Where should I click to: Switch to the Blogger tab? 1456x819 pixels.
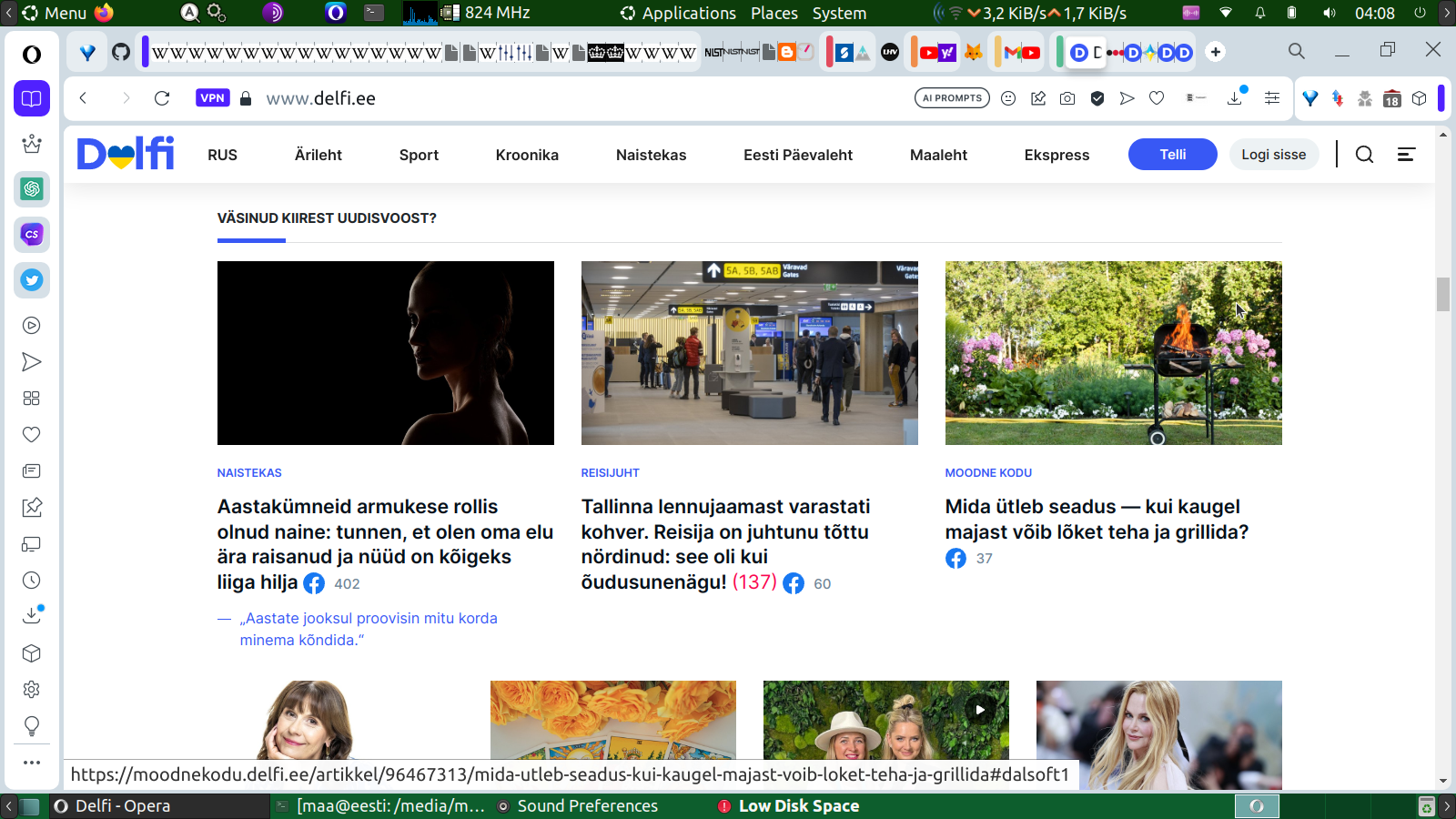(x=787, y=52)
